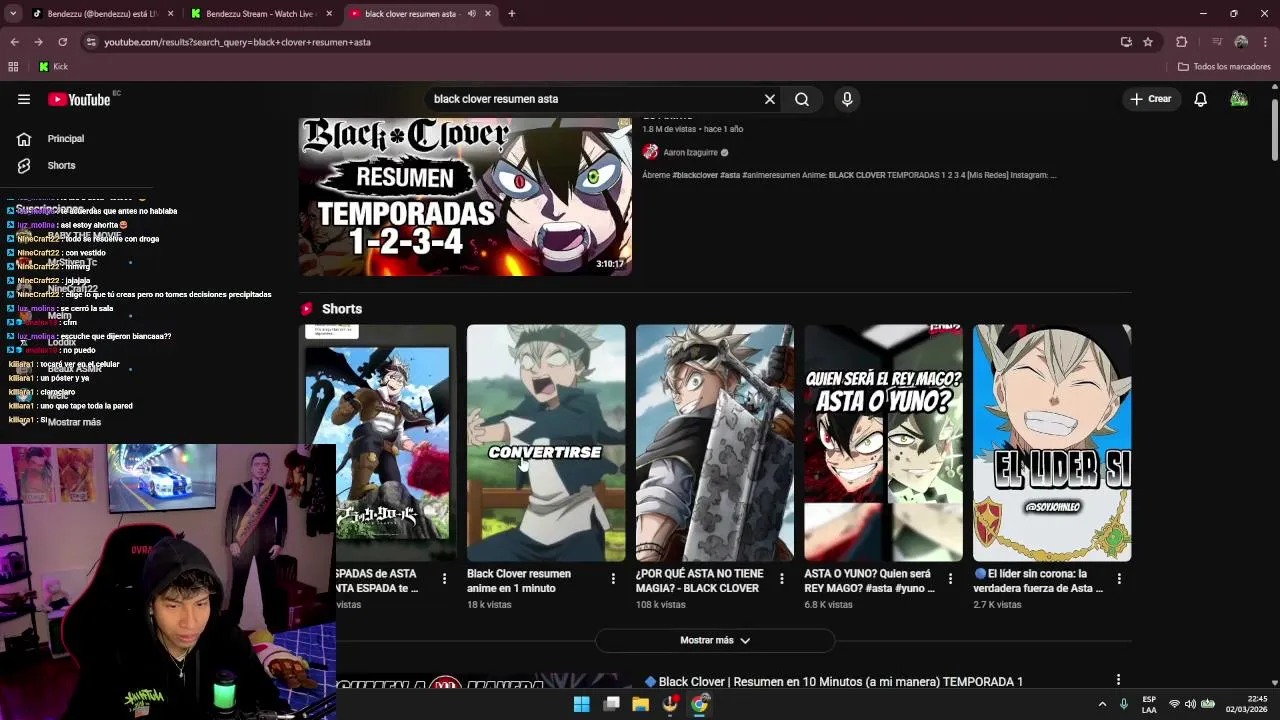Open Task View on taskbar
Screen dimensions: 1280x720
tap(611, 704)
